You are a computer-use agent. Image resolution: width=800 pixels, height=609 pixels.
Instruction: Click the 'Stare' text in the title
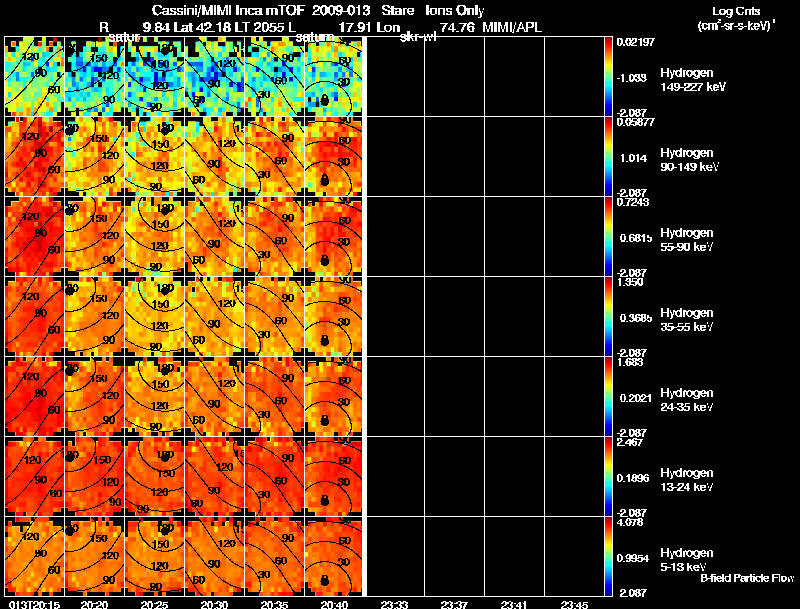pos(397,11)
